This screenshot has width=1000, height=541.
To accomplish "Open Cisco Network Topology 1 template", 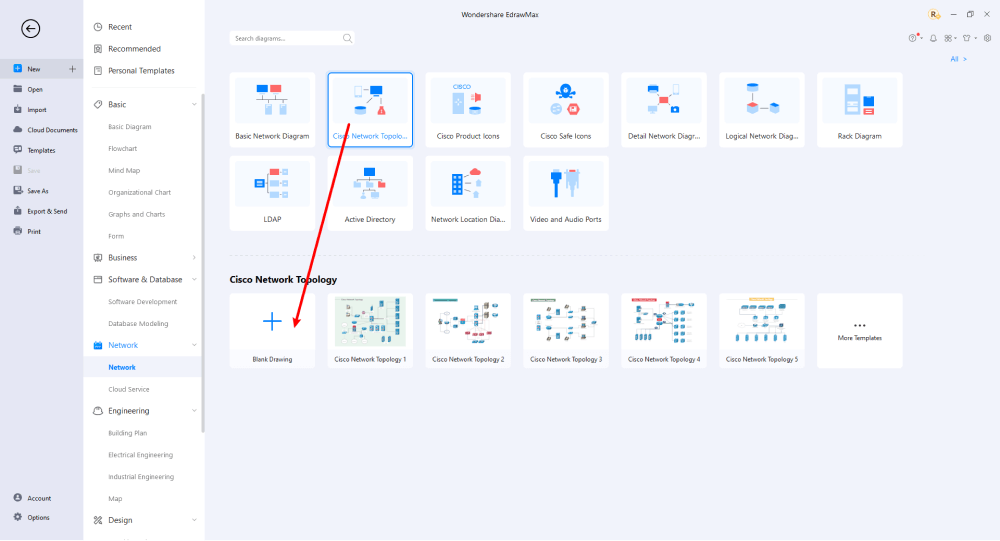I will tap(370, 330).
